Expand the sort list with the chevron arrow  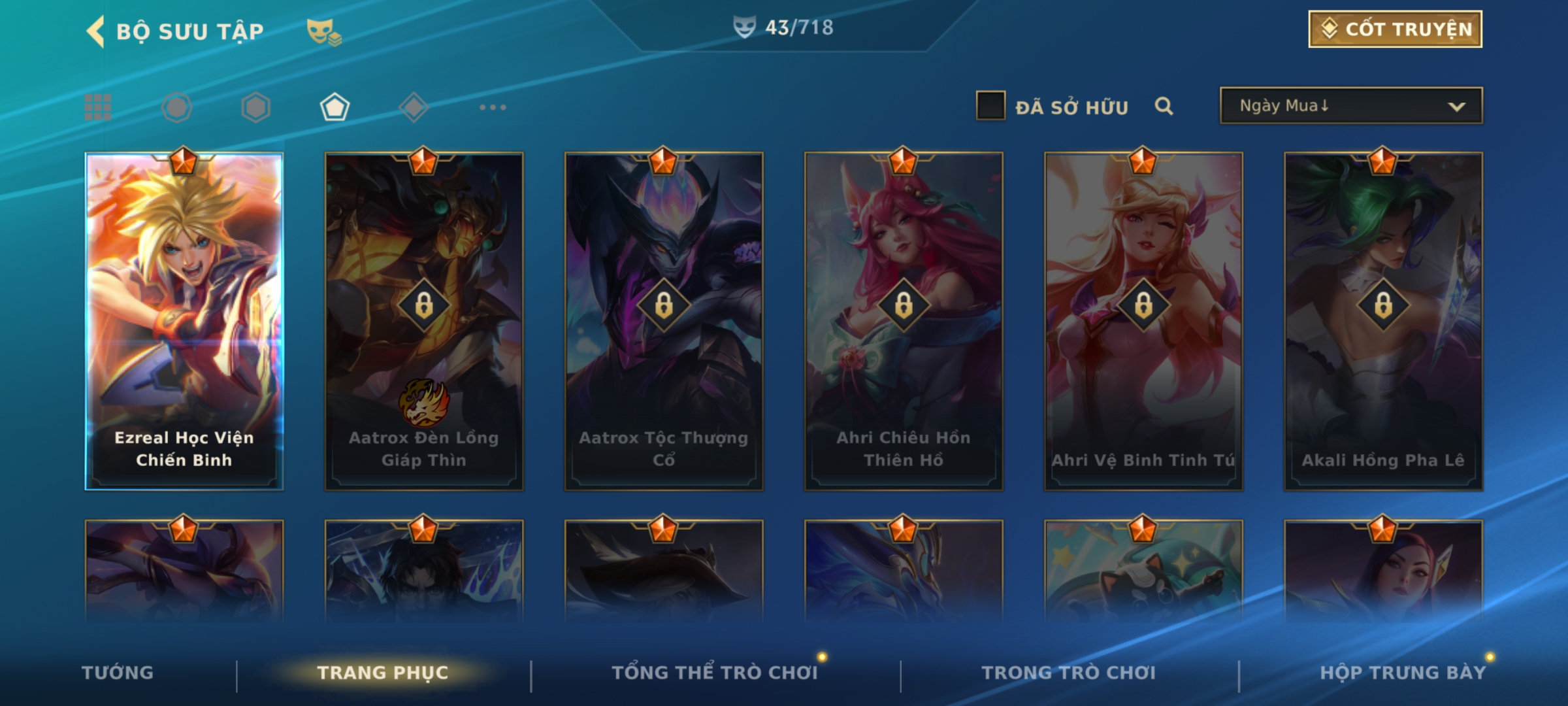pyautogui.click(x=1456, y=107)
